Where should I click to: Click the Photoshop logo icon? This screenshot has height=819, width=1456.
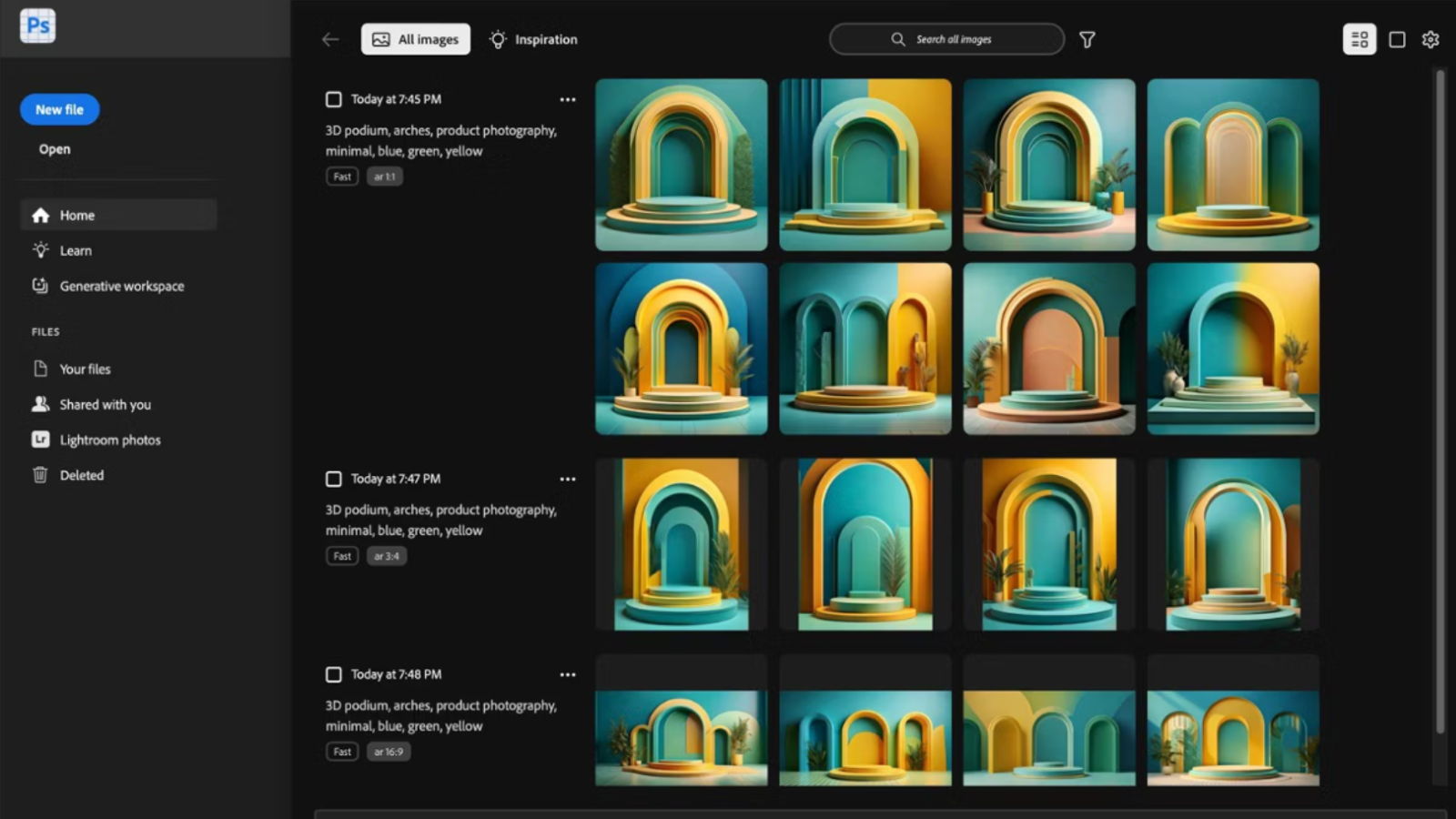coord(36,25)
